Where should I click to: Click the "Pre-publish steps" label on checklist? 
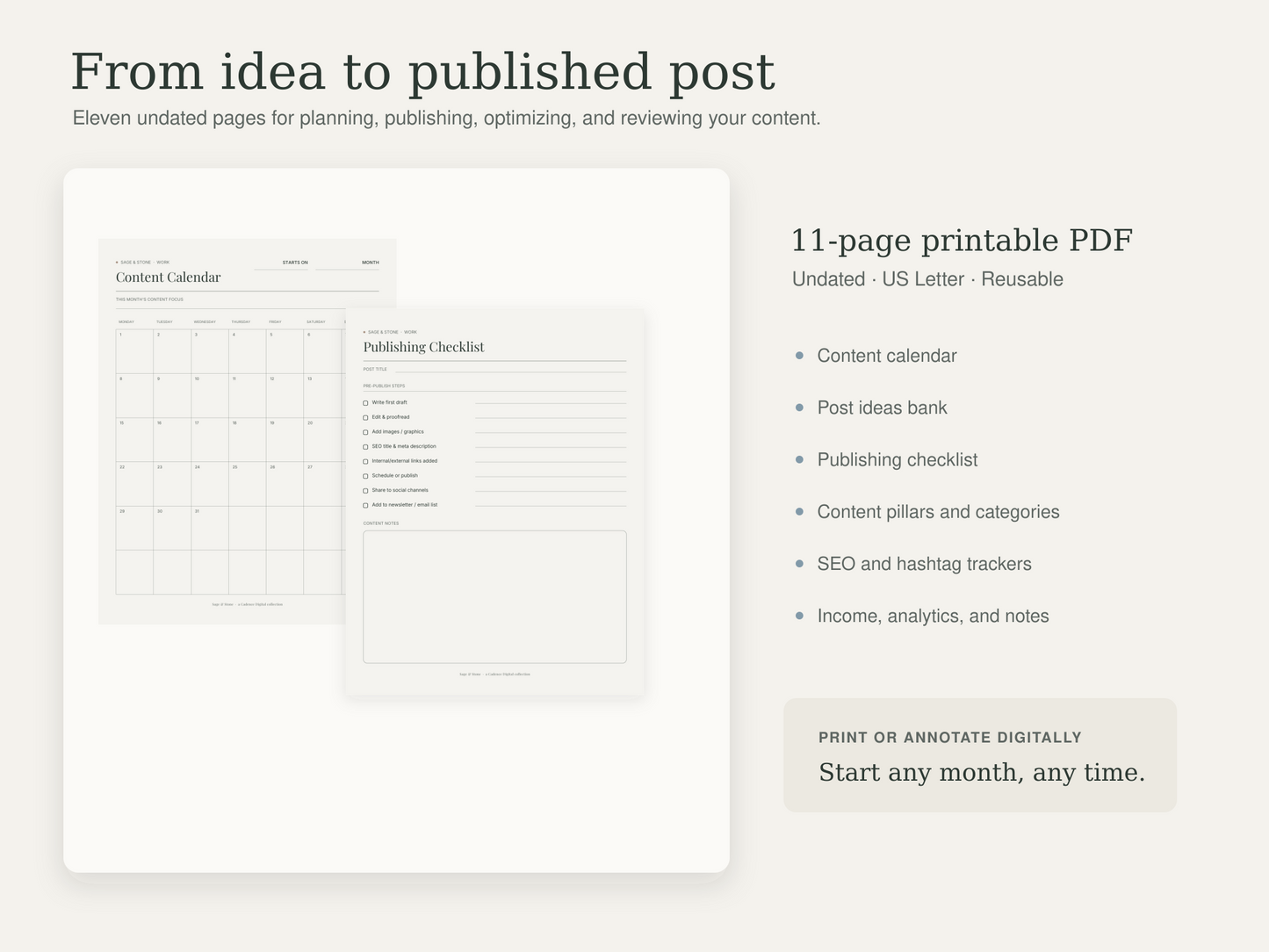coord(384,386)
